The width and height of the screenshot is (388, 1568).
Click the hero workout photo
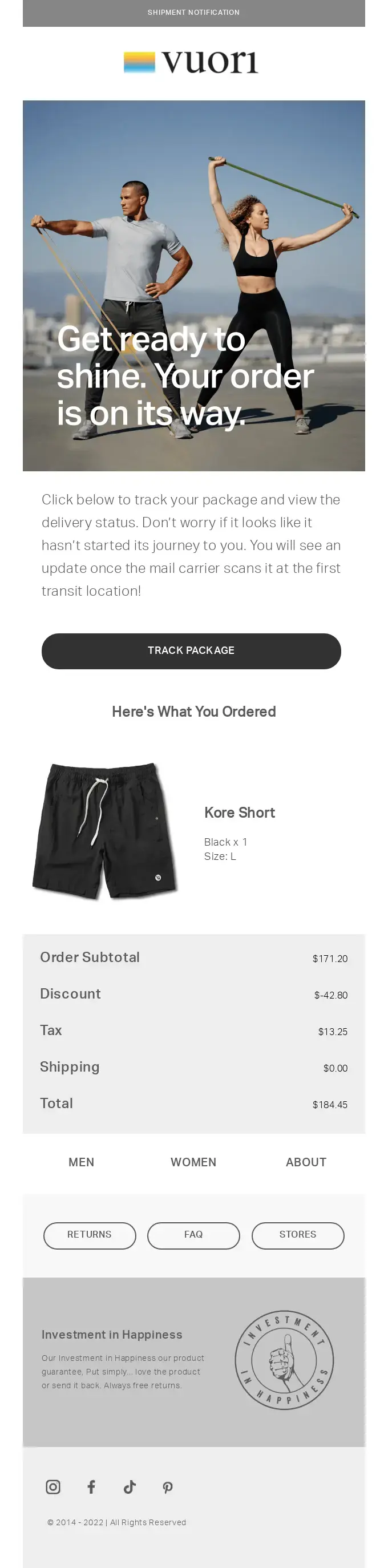(x=193, y=286)
